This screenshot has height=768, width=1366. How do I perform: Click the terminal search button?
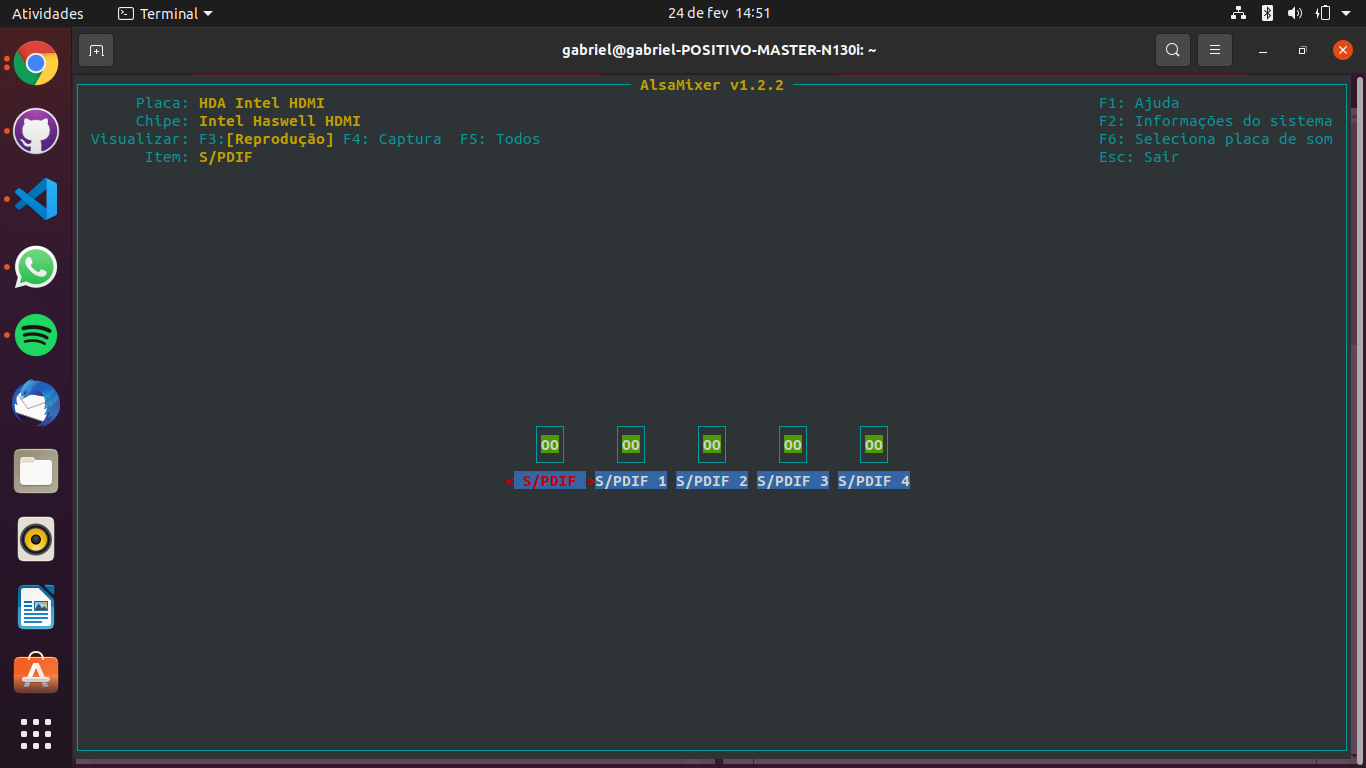[x=1172, y=50]
